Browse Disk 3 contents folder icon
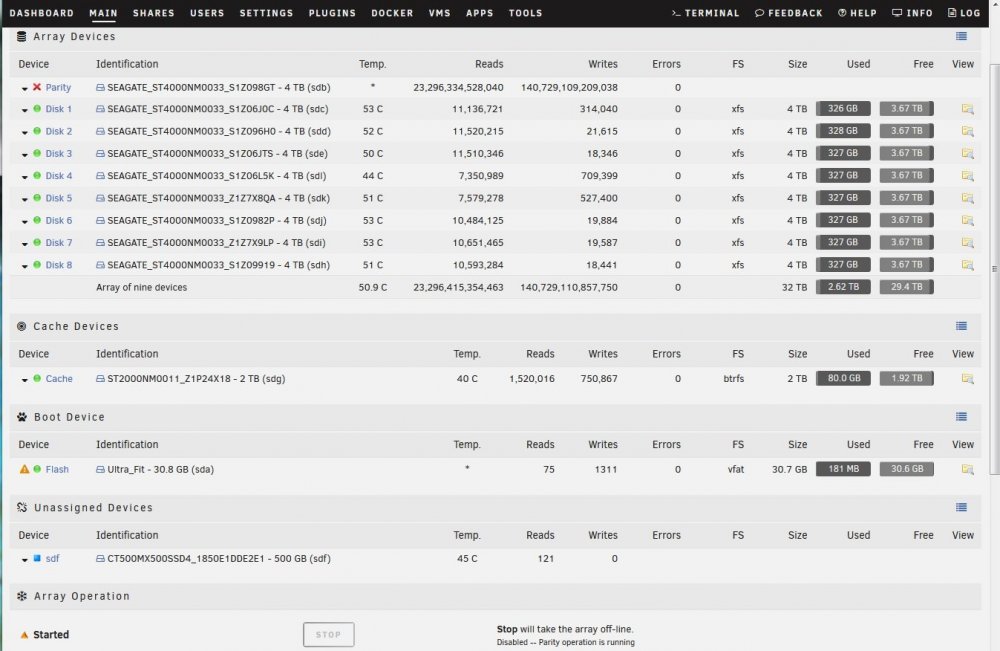This screenshot has height=651, width=1000. (x=967, y=154)
